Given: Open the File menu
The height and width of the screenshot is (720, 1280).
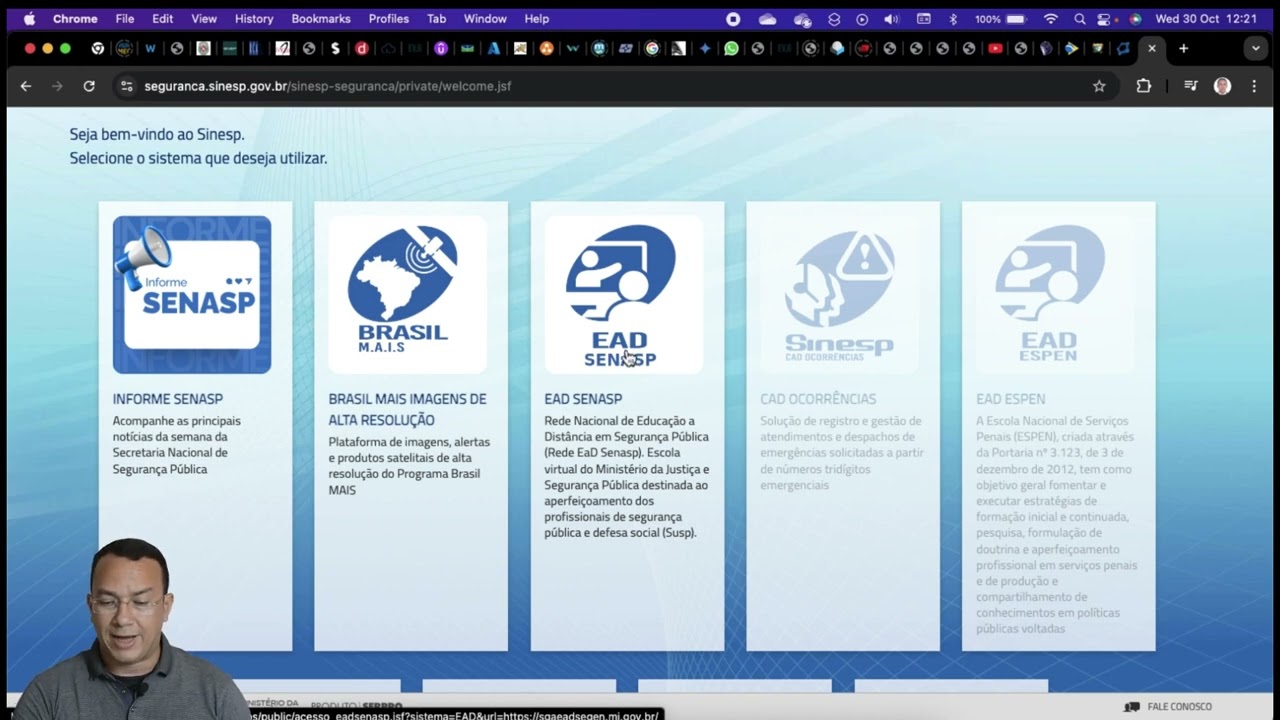Looking at the screenshot, I should (x=125, y=19).
